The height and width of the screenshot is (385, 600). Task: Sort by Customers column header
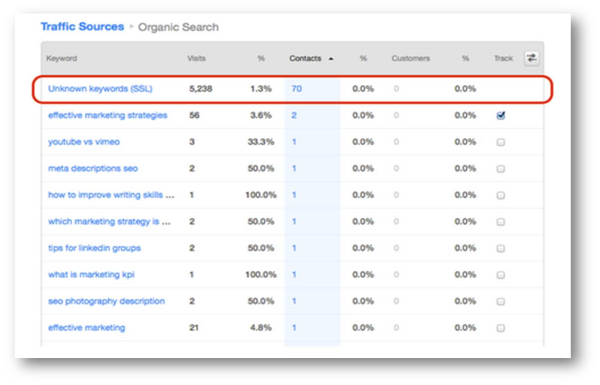pos(411,59)
